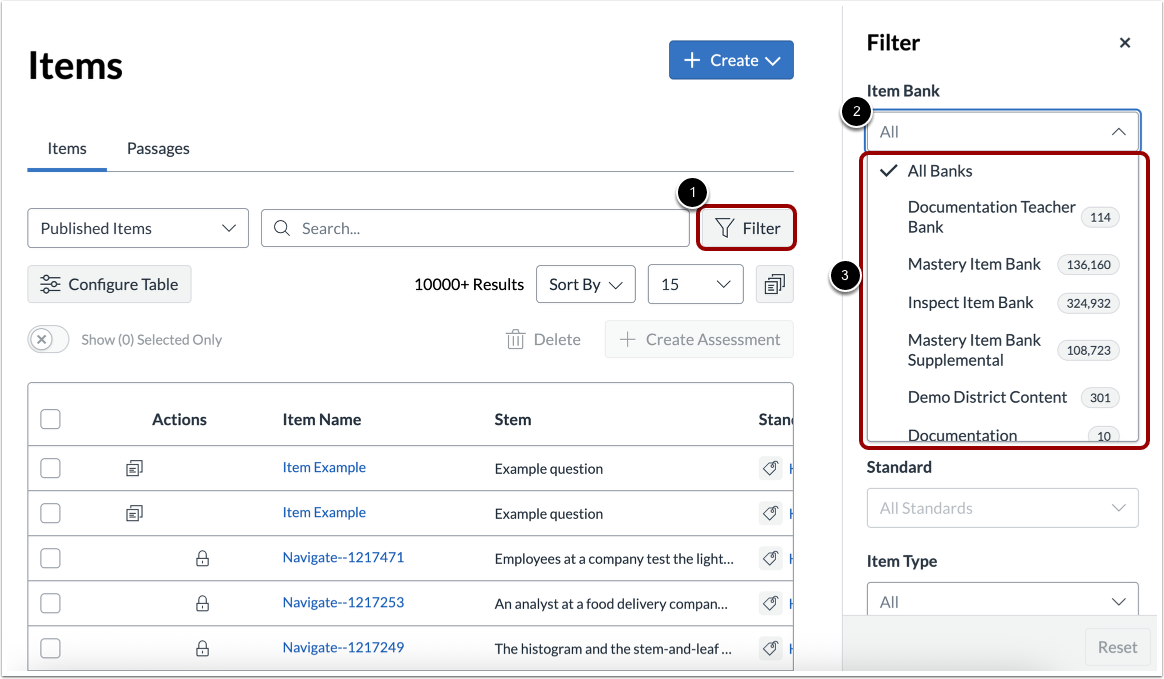The width and height of the screenshot is (1164, 679).
Task: Select Inspect Item Bank option
Action: (1002, 303)
